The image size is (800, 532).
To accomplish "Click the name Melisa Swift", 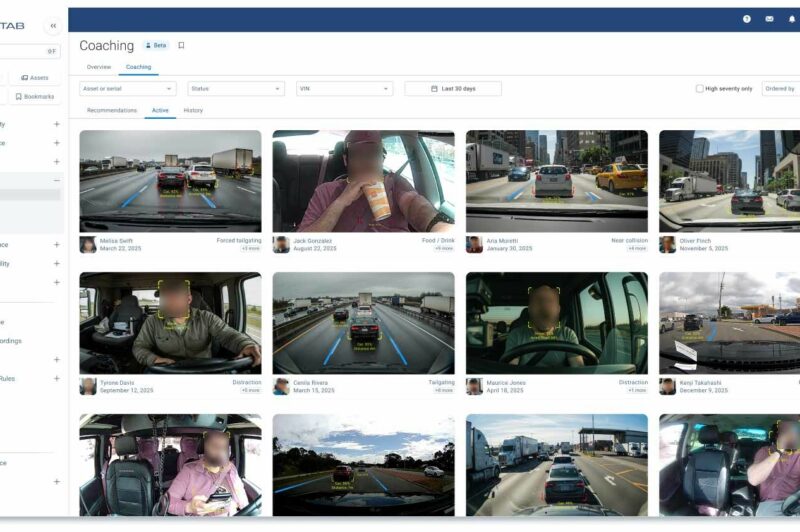I will 116,241.
